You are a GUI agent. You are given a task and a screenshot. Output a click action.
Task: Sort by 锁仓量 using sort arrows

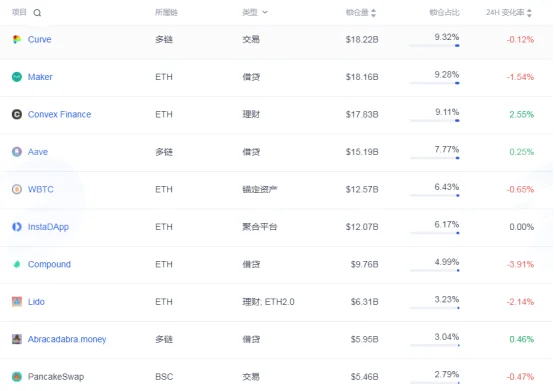click(373, 13)
